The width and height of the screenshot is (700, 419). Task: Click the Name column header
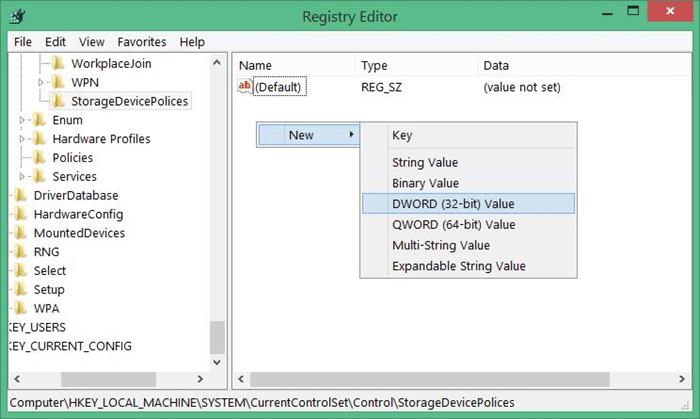(x=256, y=65)
